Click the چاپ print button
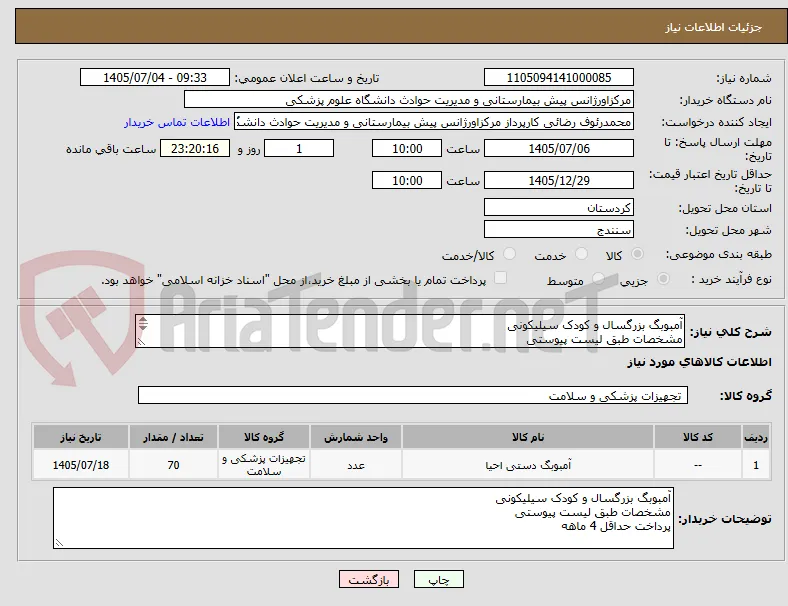 tap(438, 579)
